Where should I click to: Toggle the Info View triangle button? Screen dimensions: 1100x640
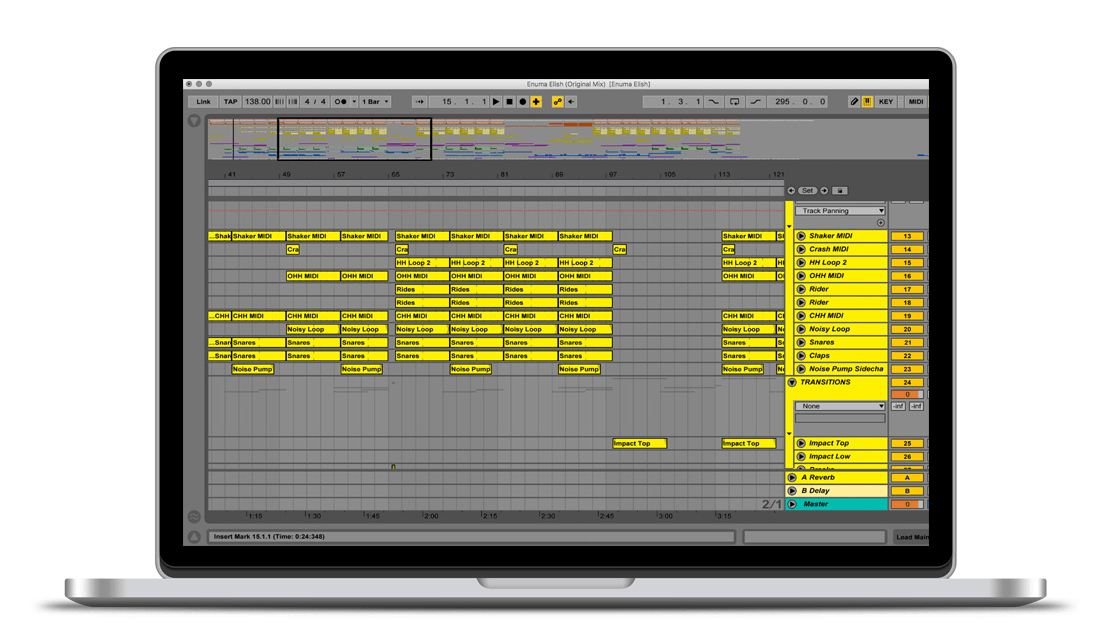(194, 537)
